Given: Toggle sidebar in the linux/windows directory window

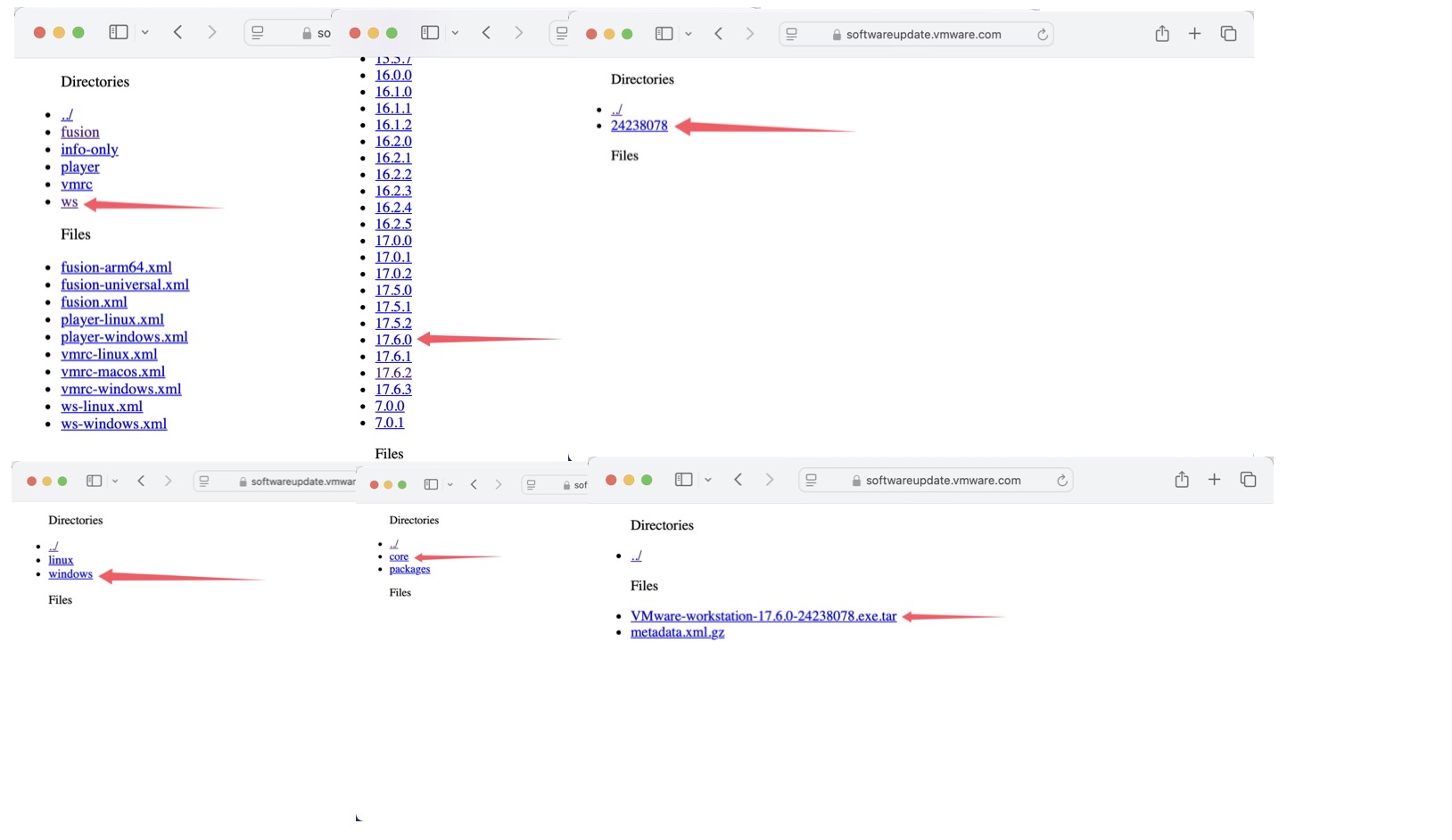Looking at the screenshot, I should pyautogui.click(x=94, y=481).
